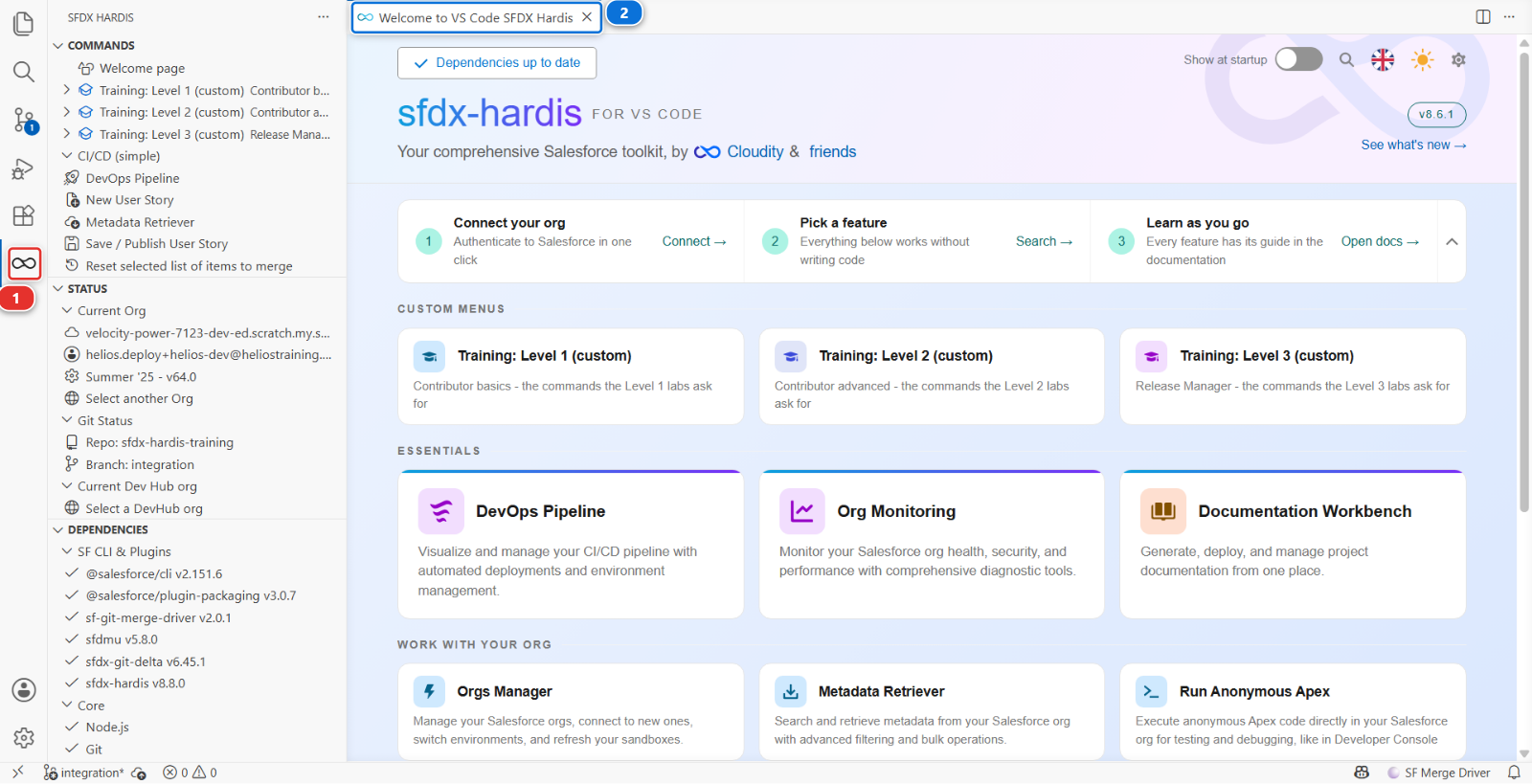Click the Open docs link
The image size is (1532, 784).
click(x=1380, y=241)
